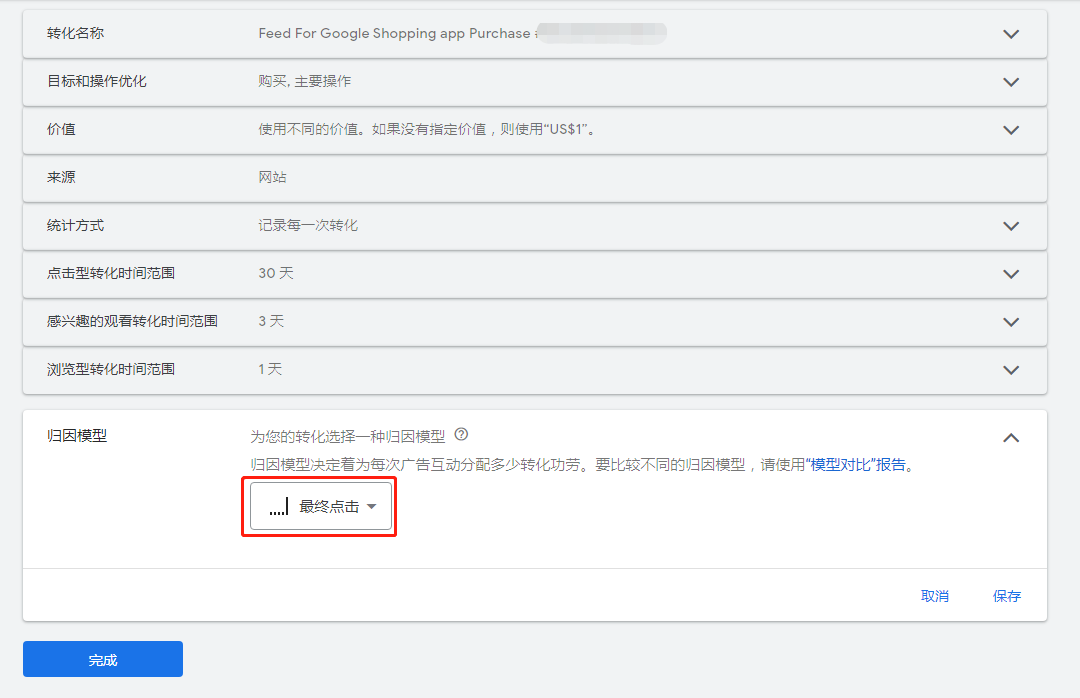
Task: Click the 取消 button
Action: (935, 596)
